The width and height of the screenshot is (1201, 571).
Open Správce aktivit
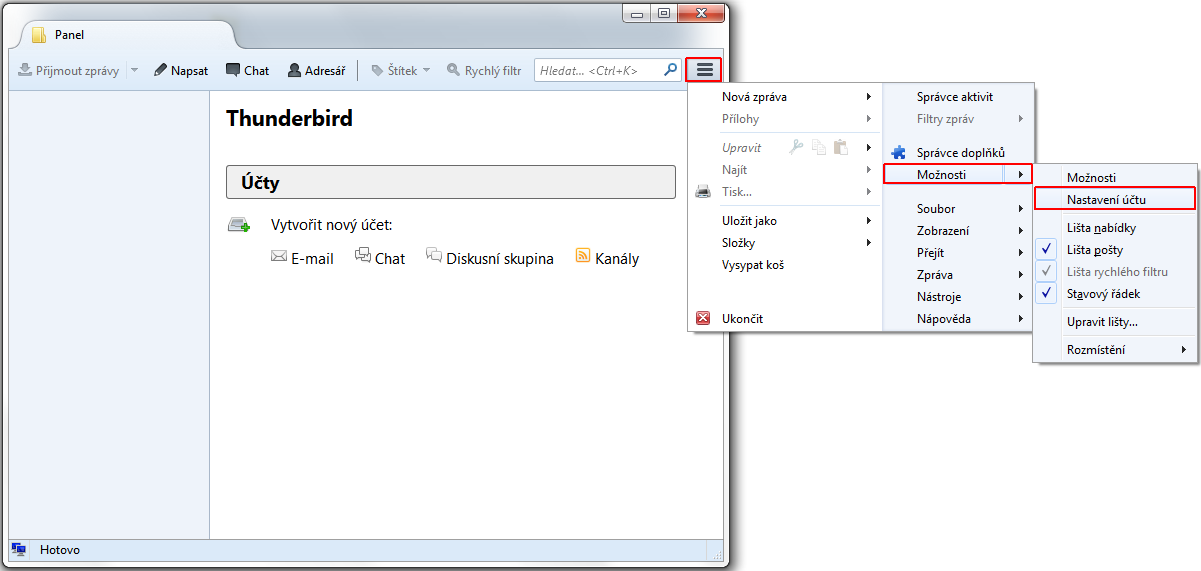958,97
